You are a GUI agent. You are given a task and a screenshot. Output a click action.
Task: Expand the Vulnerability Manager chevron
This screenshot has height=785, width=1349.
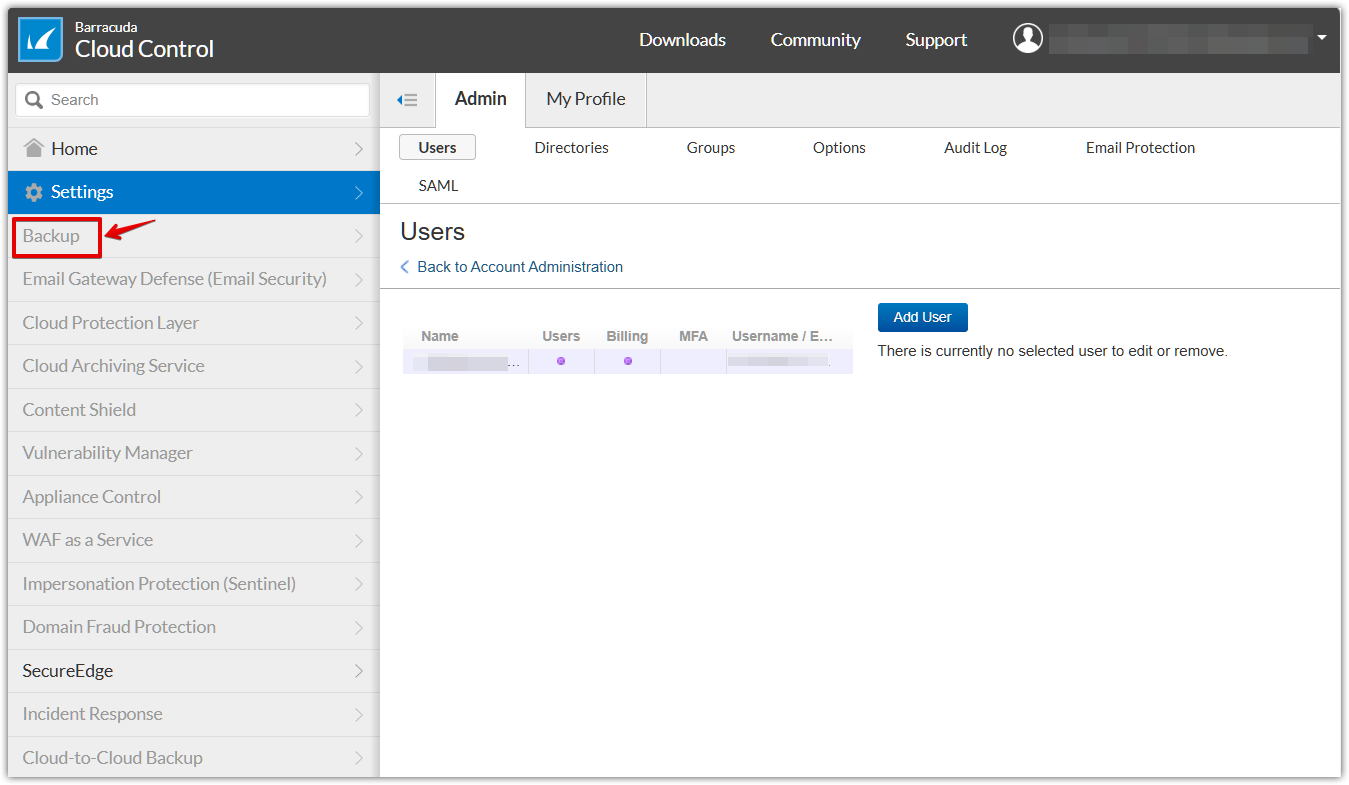(x=359, y=453)
